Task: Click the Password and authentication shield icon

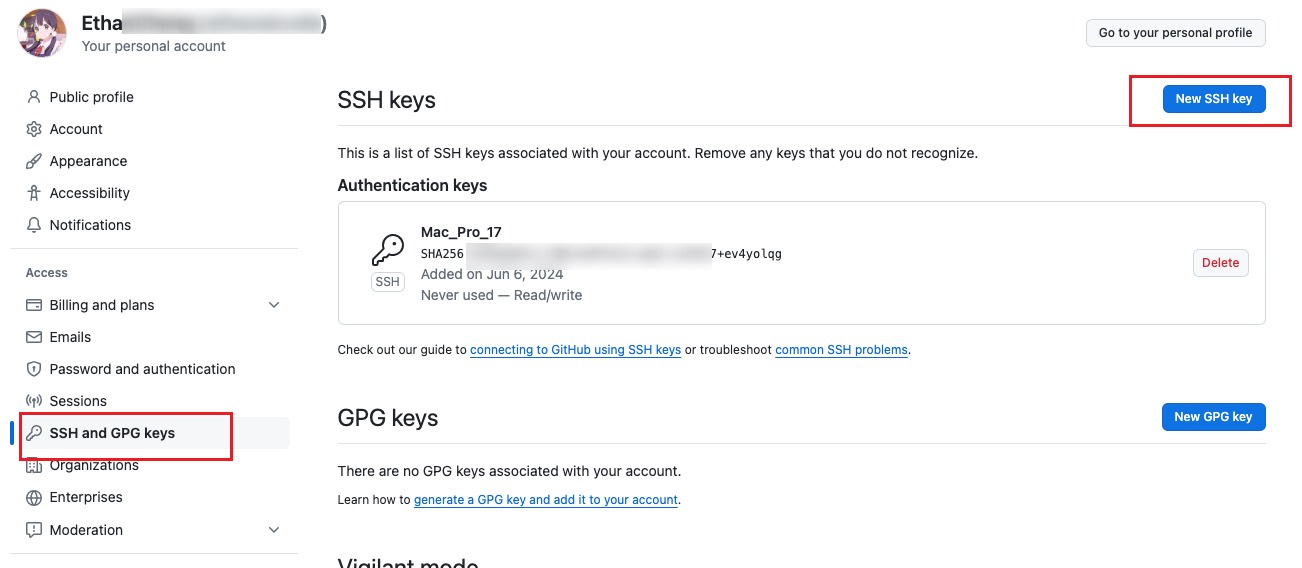Action: 34,369
